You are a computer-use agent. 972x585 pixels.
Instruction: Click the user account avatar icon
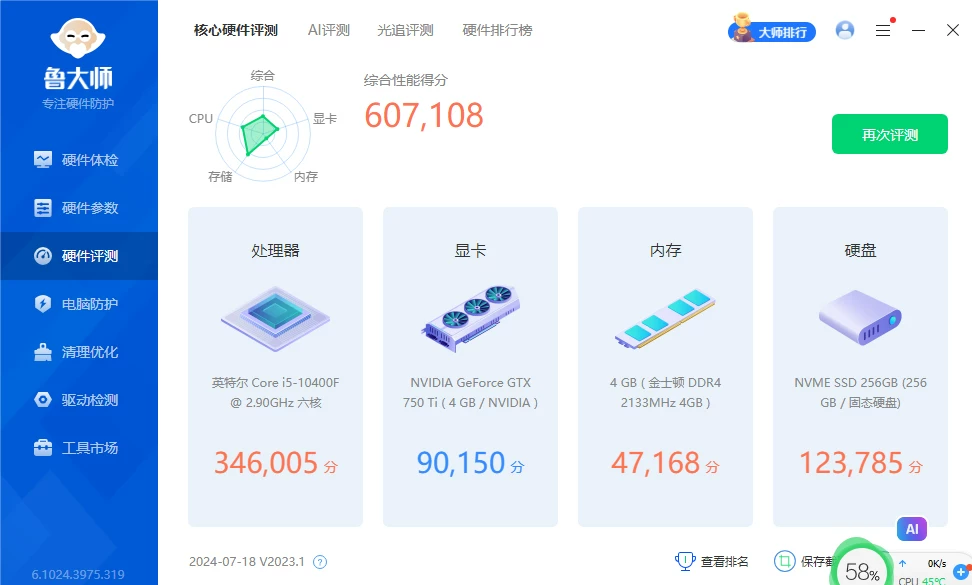845,31
